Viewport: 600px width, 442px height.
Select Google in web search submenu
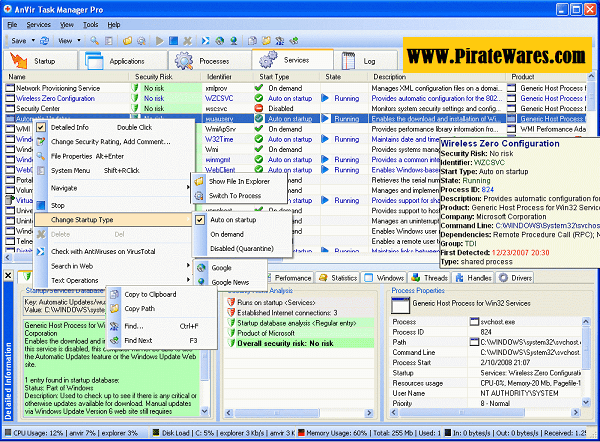pos(230,268)
